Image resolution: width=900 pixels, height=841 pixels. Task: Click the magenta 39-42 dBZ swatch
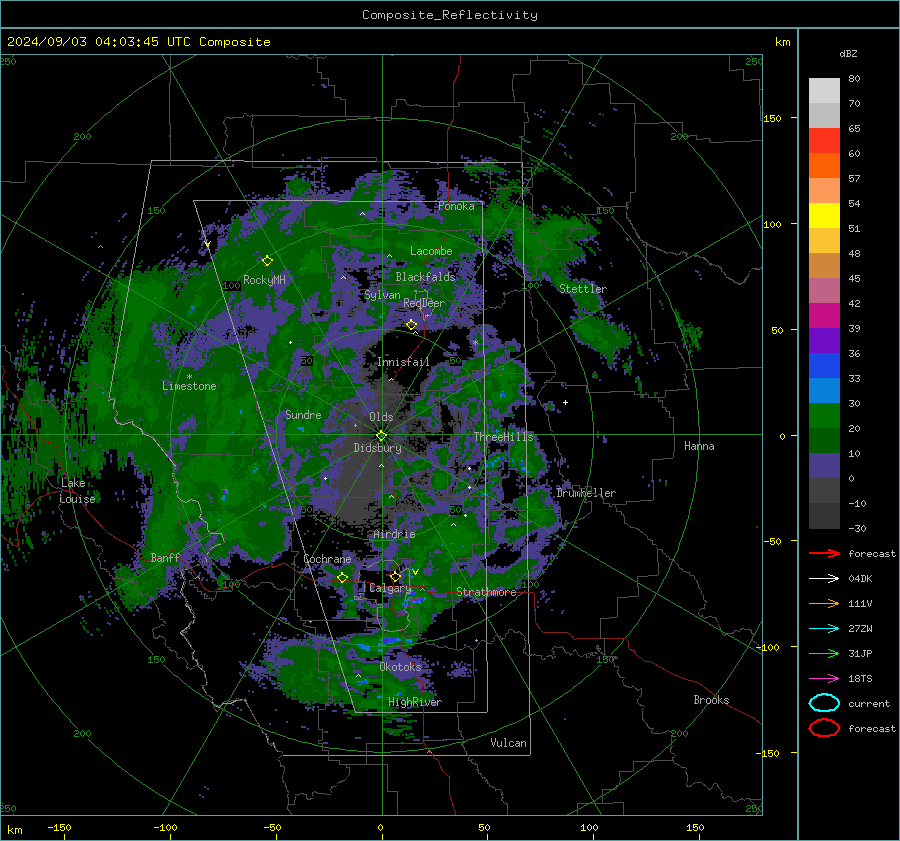(824, 316)
